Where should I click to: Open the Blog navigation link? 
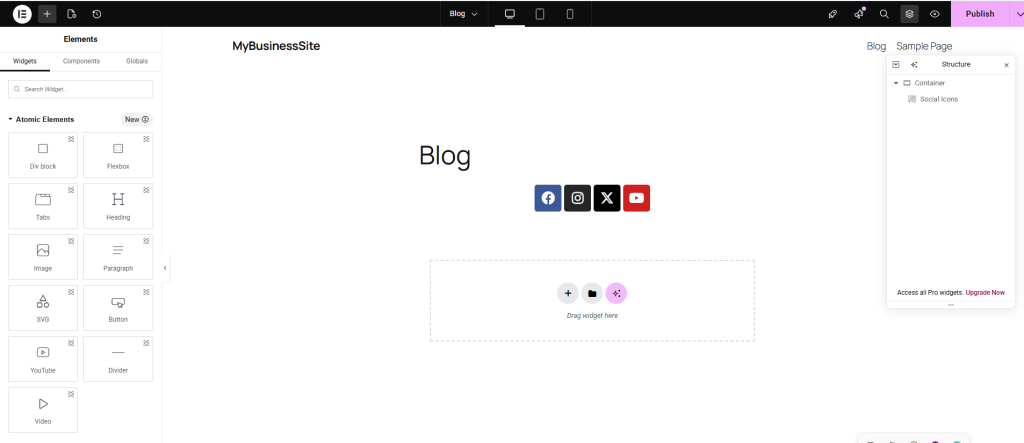[x=876, y=46]
